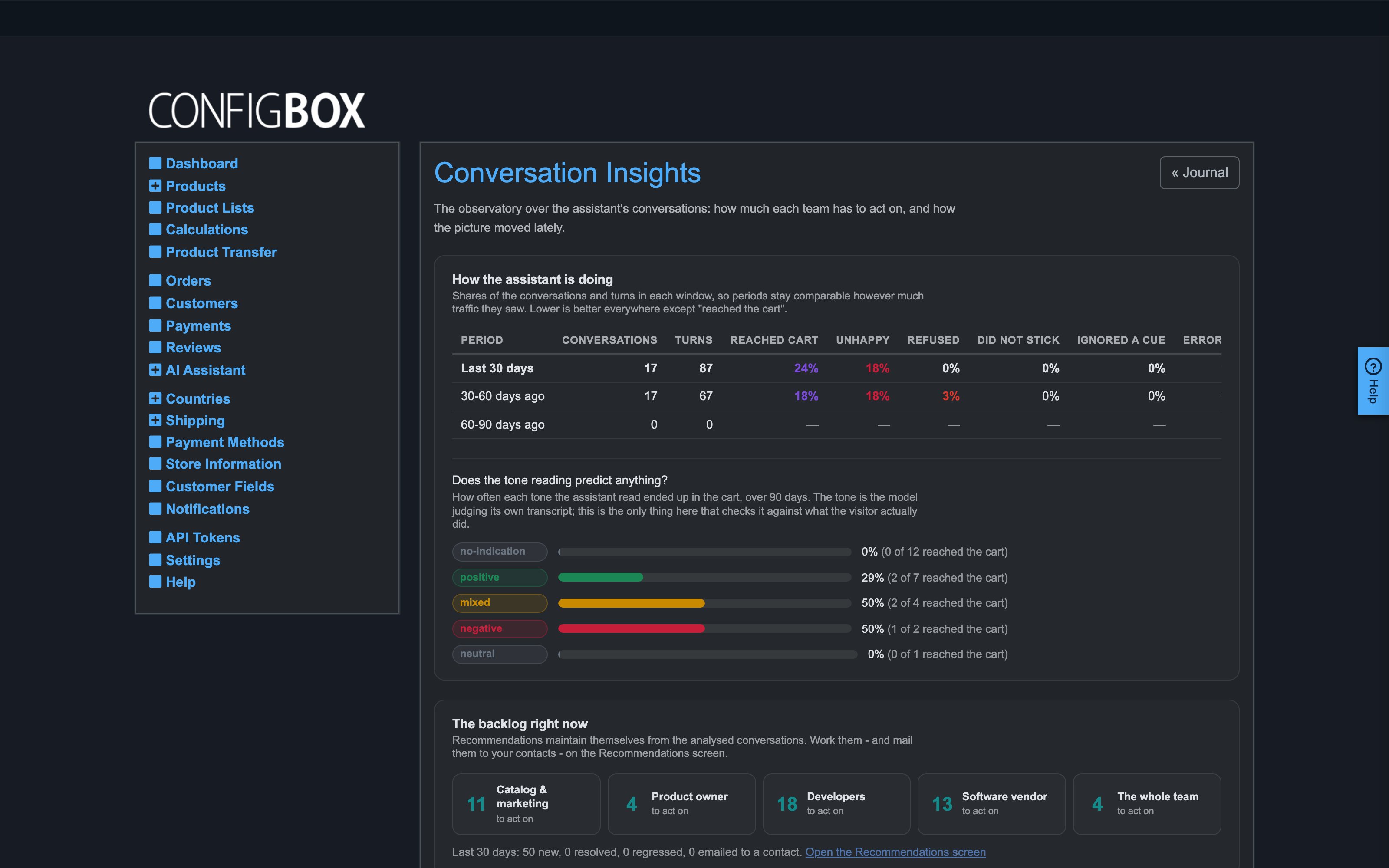This screenshot has width=1389, height=868.
Task: Click the square icon beside API Tokens
Action: 155,537
